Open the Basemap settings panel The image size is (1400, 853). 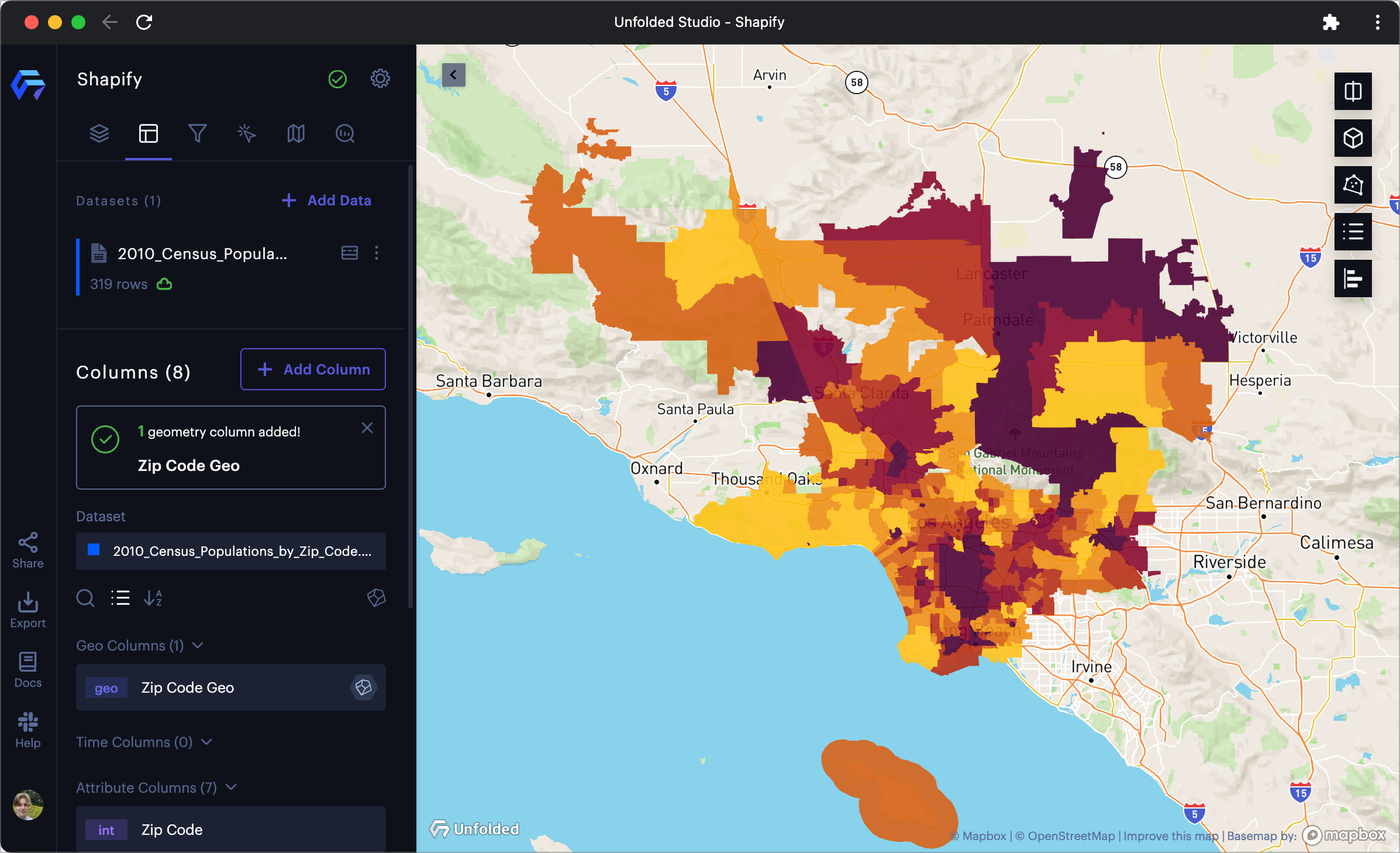pyautogui.click(x=295, y=134)
